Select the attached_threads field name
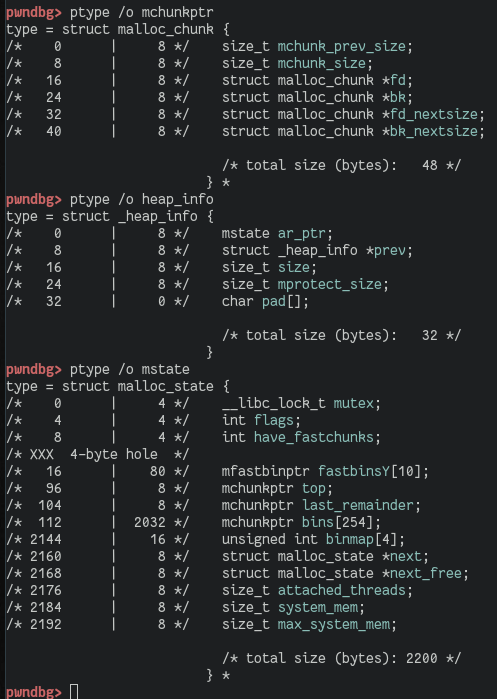 click(x=341, y=590)
